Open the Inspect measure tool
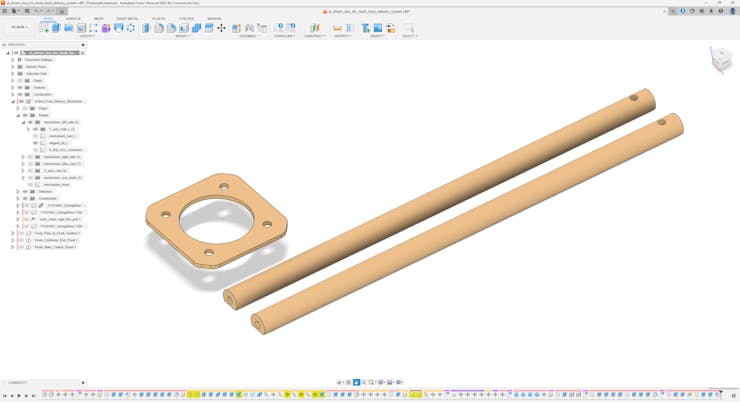 [x=337, y=28]
